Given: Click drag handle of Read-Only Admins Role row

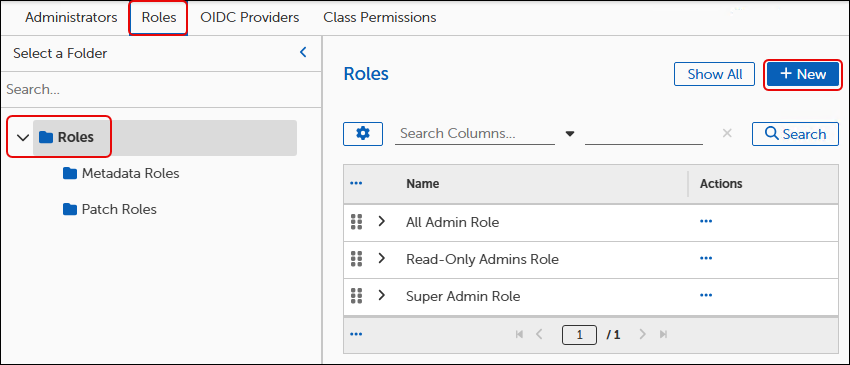Looking at the screenshot, I should coord(356,259).
